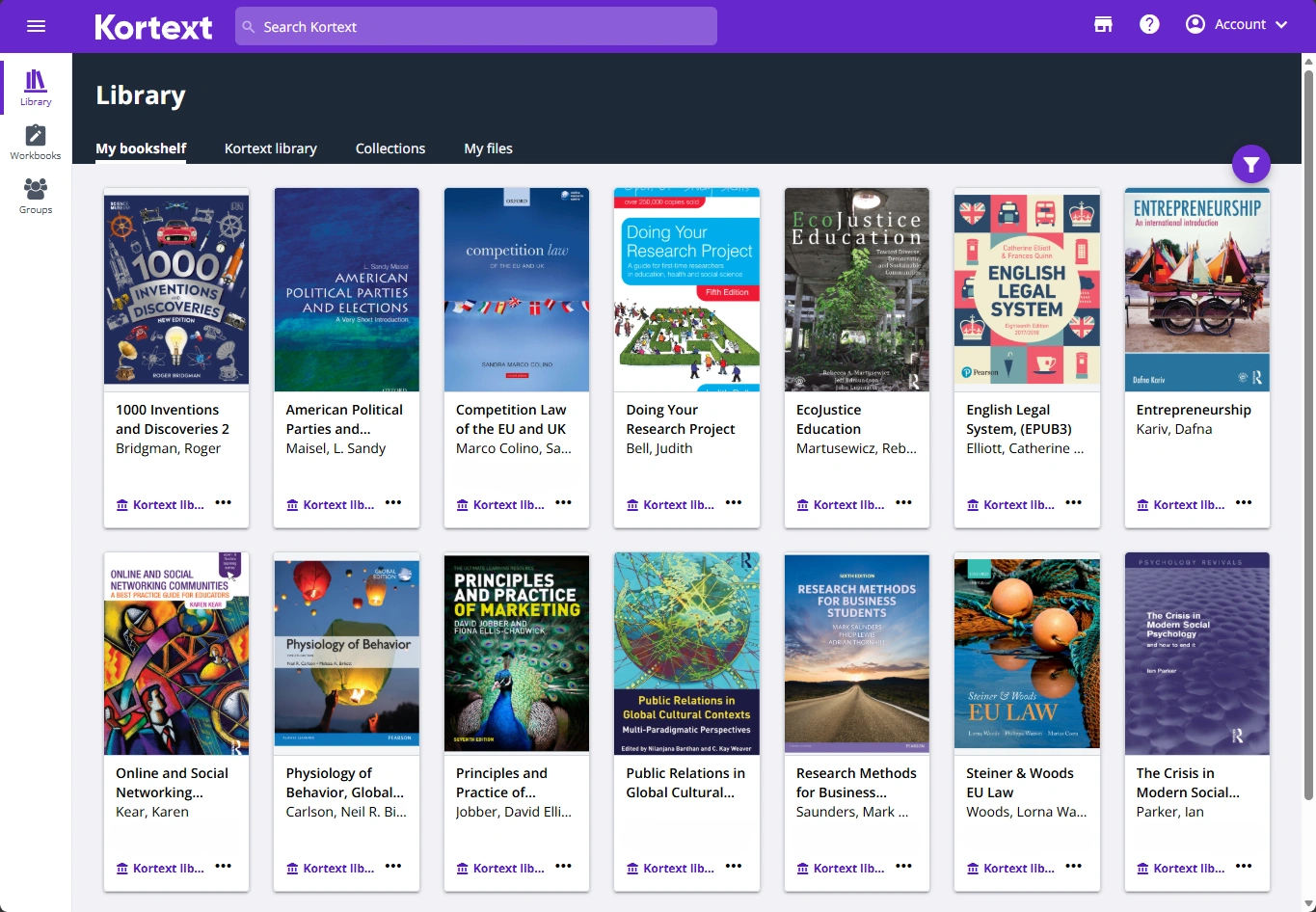Click Kortext library link under Entrepreneurship

pyautogui.click(x=1181, y=505)
